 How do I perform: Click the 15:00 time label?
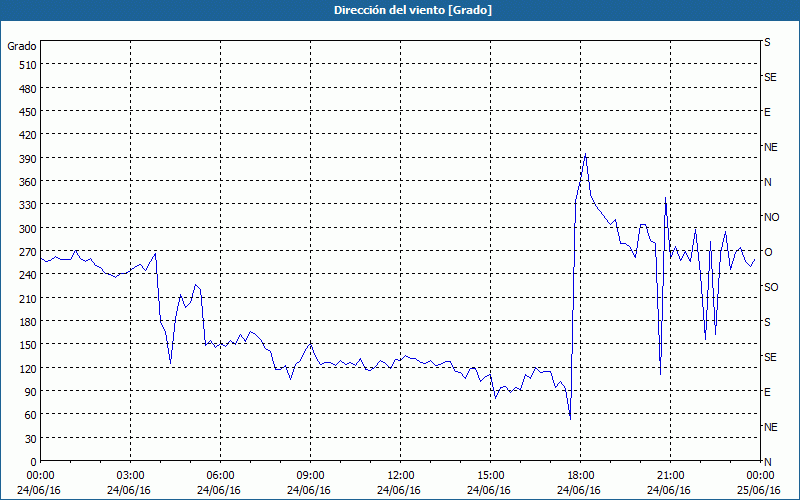[x=491, y=476]
